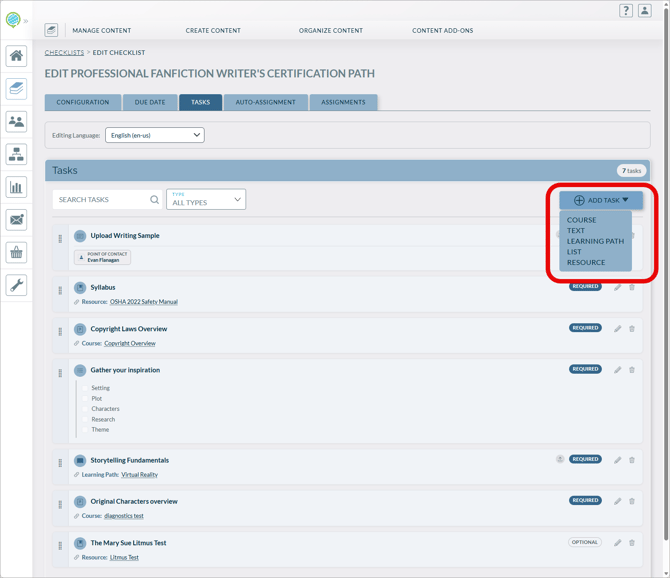The width and height of the screenshot is (670, 578).
Task: Choose Text from Add Task menu
Action: click(x=576, y=231)
